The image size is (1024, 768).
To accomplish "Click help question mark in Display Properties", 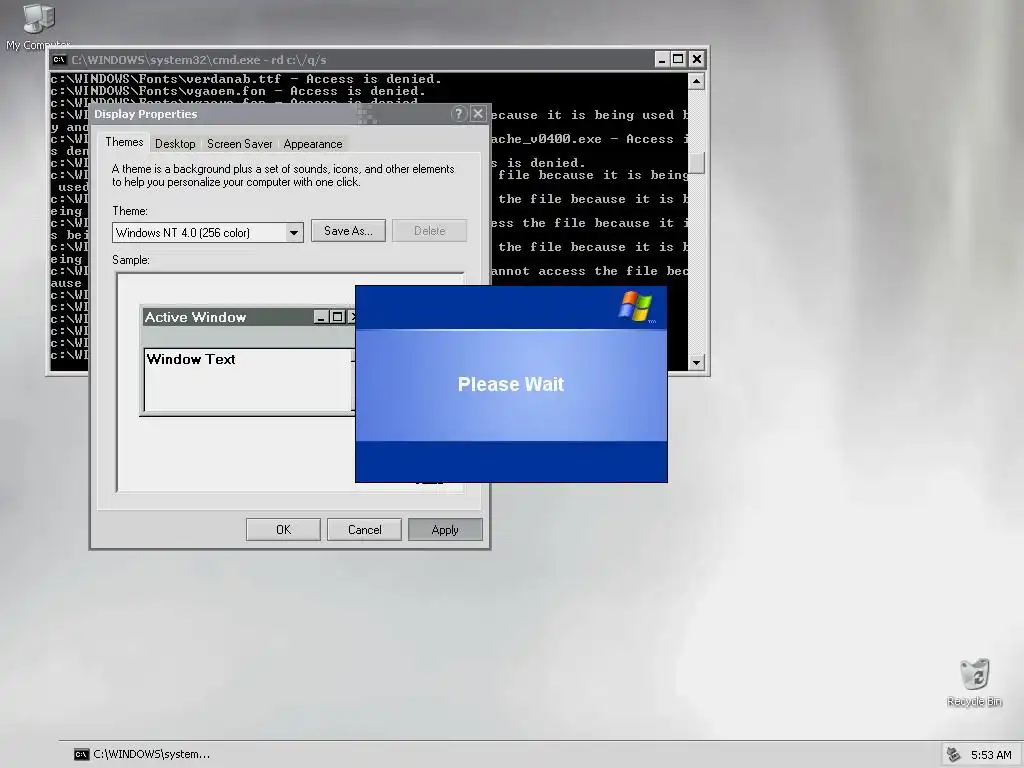I will coord(458,114).
